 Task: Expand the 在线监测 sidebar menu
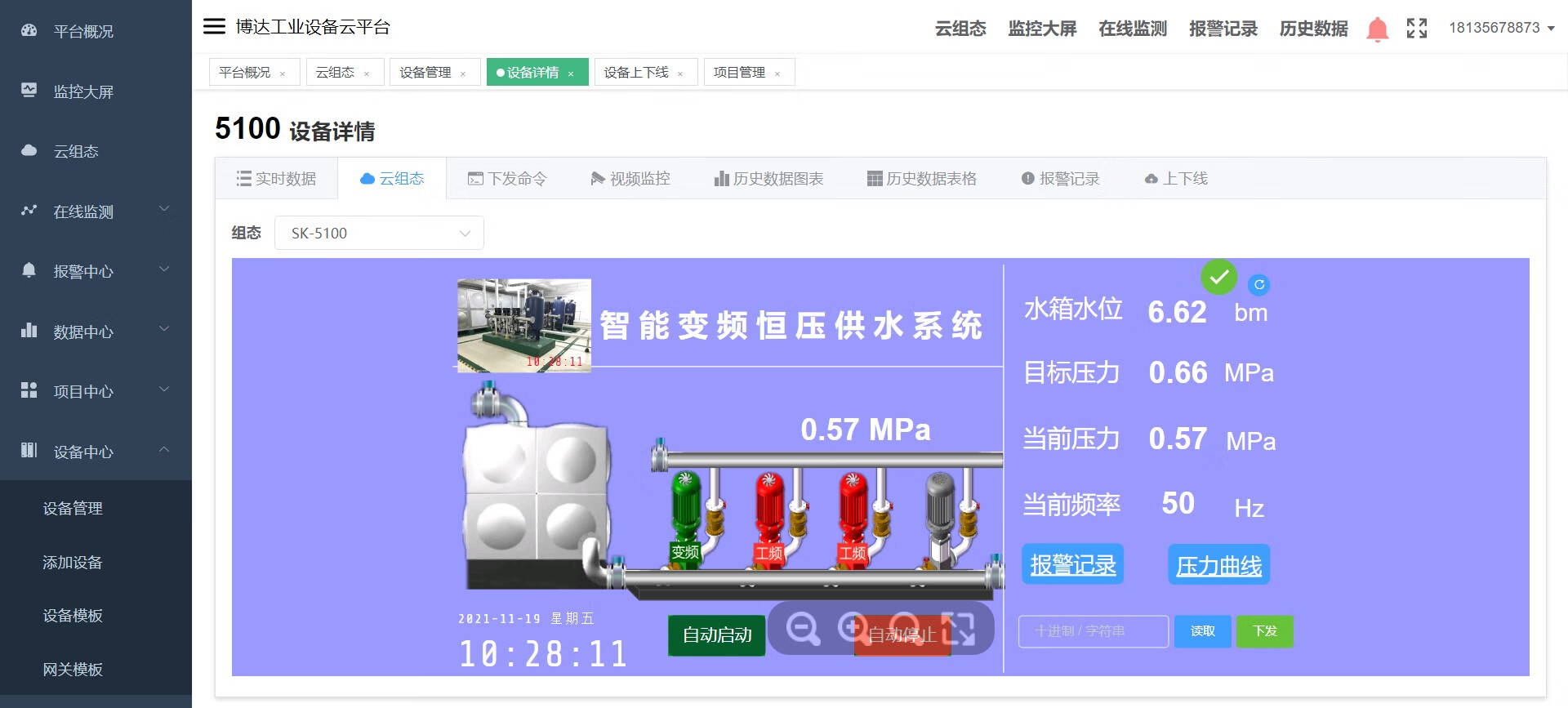pyautogui.click(x=96, y=212)
